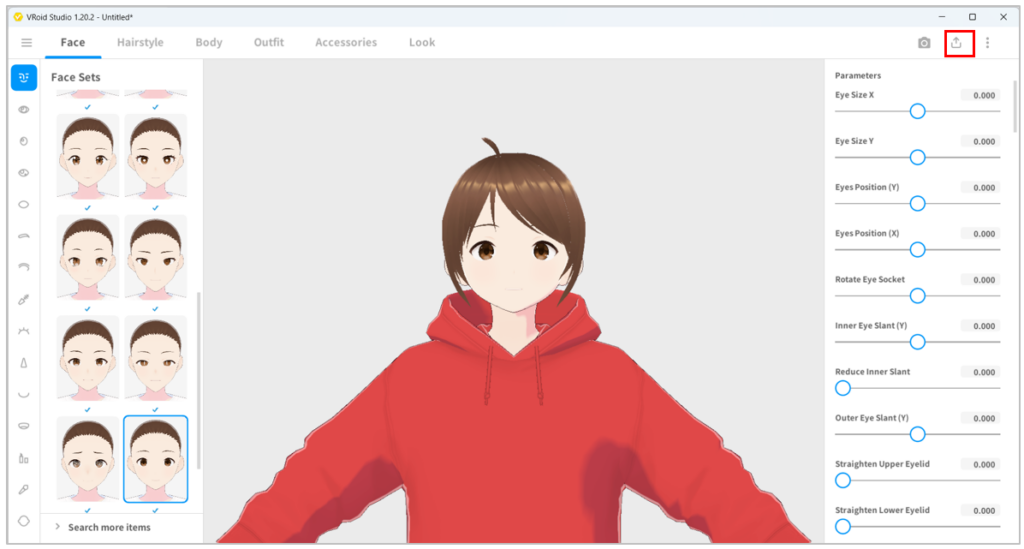Open the Outfit tab
This screenshot has width=1024, height=549.
tap(268, 43)
